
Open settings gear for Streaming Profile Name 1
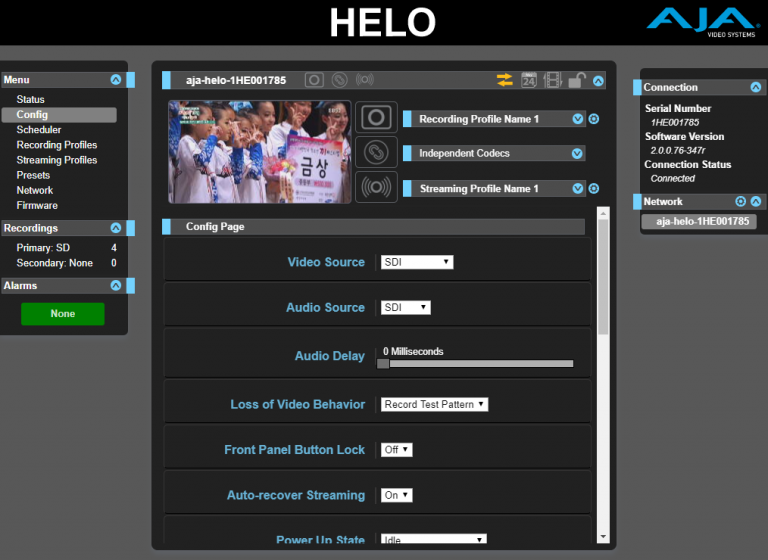pos(594,189)
